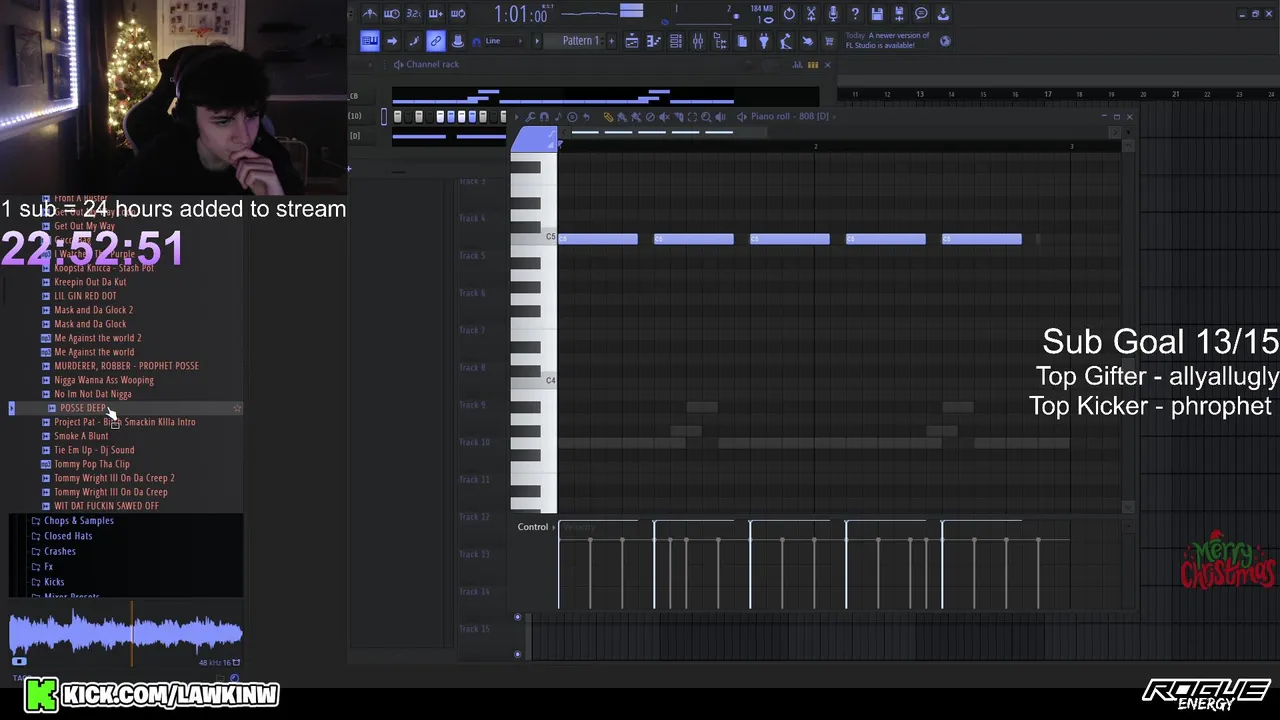This screenshot has height=720, width=1280.
Task: Select the zoom magnifier tool in piano roll
Action: pyautogui.click(x=706, y=117)
